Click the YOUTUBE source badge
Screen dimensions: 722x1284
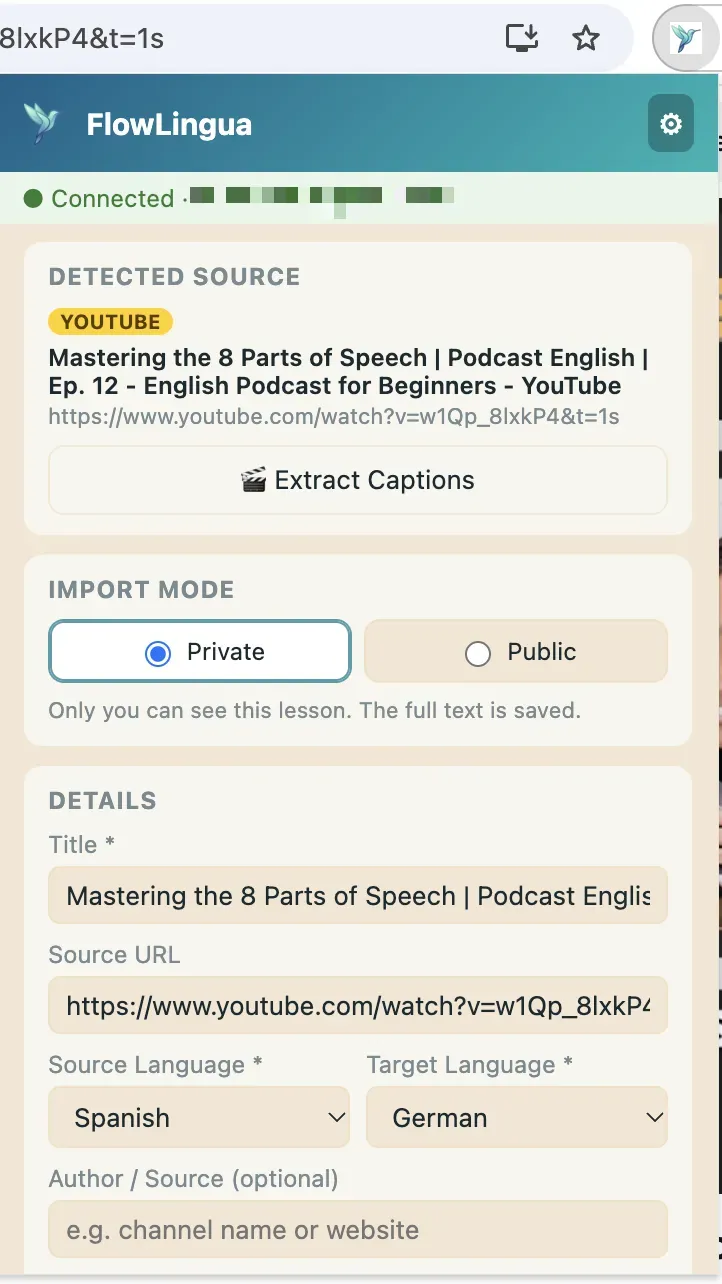tap(111, 322)
